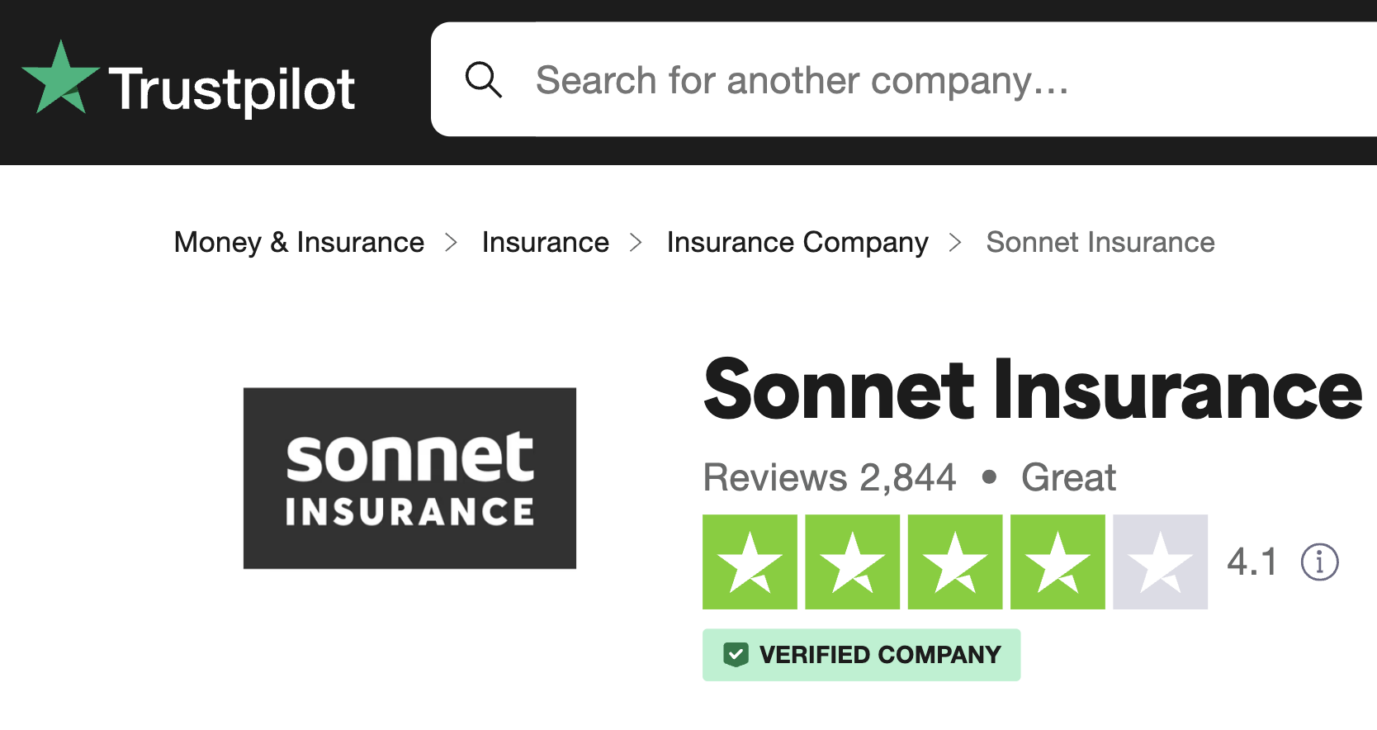Click the Great rating label
This screenshot has height=730, width=1377.
tap(1068, 477)
